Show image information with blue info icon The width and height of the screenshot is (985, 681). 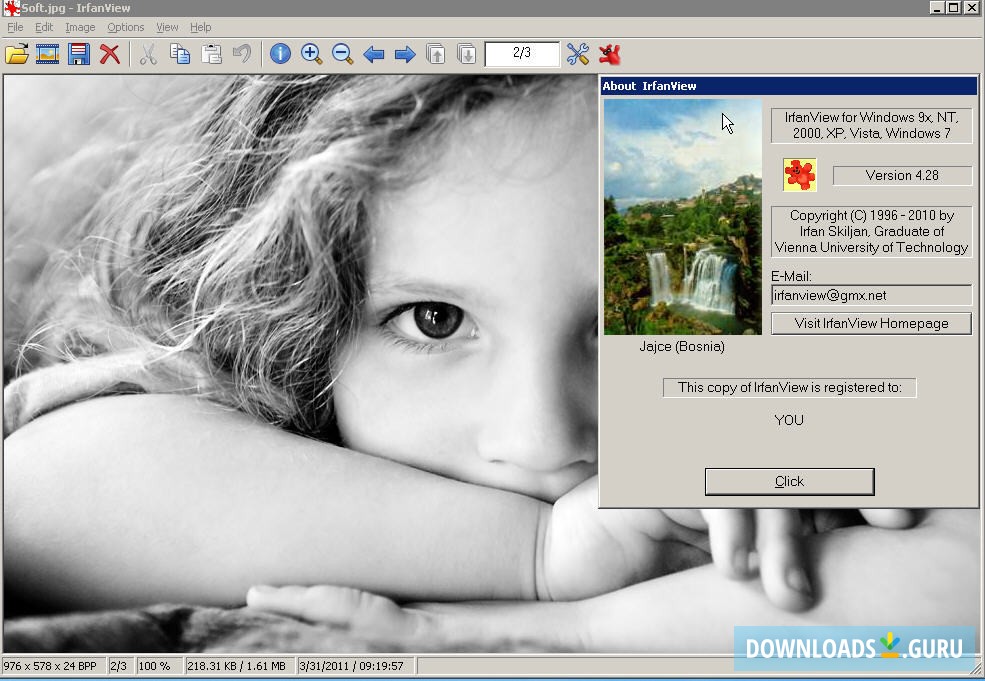pyautogui.click(x=280, y=54)
